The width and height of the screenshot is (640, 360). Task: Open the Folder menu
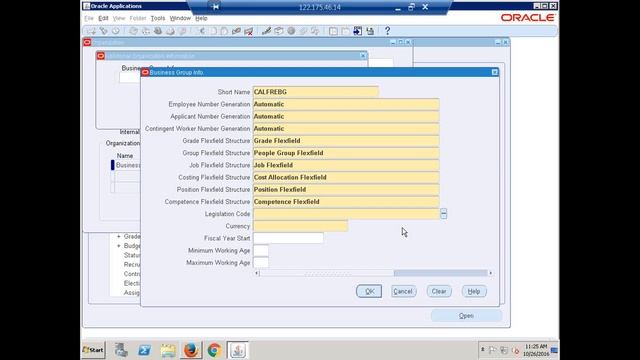coord(138,18)
